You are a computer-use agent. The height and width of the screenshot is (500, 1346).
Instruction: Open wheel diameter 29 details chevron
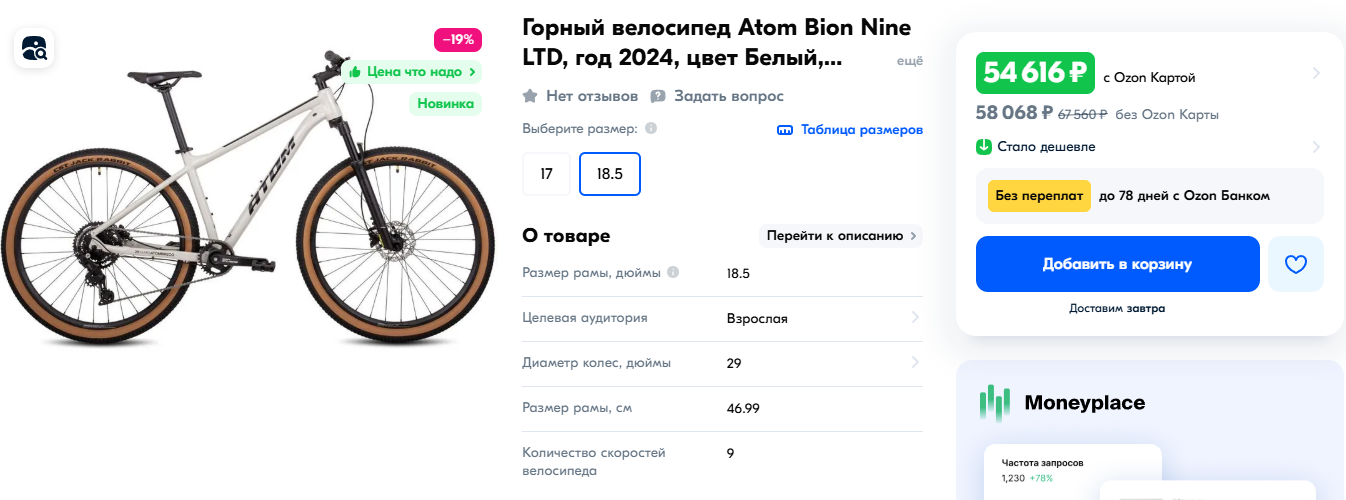(x=915, y=362)
